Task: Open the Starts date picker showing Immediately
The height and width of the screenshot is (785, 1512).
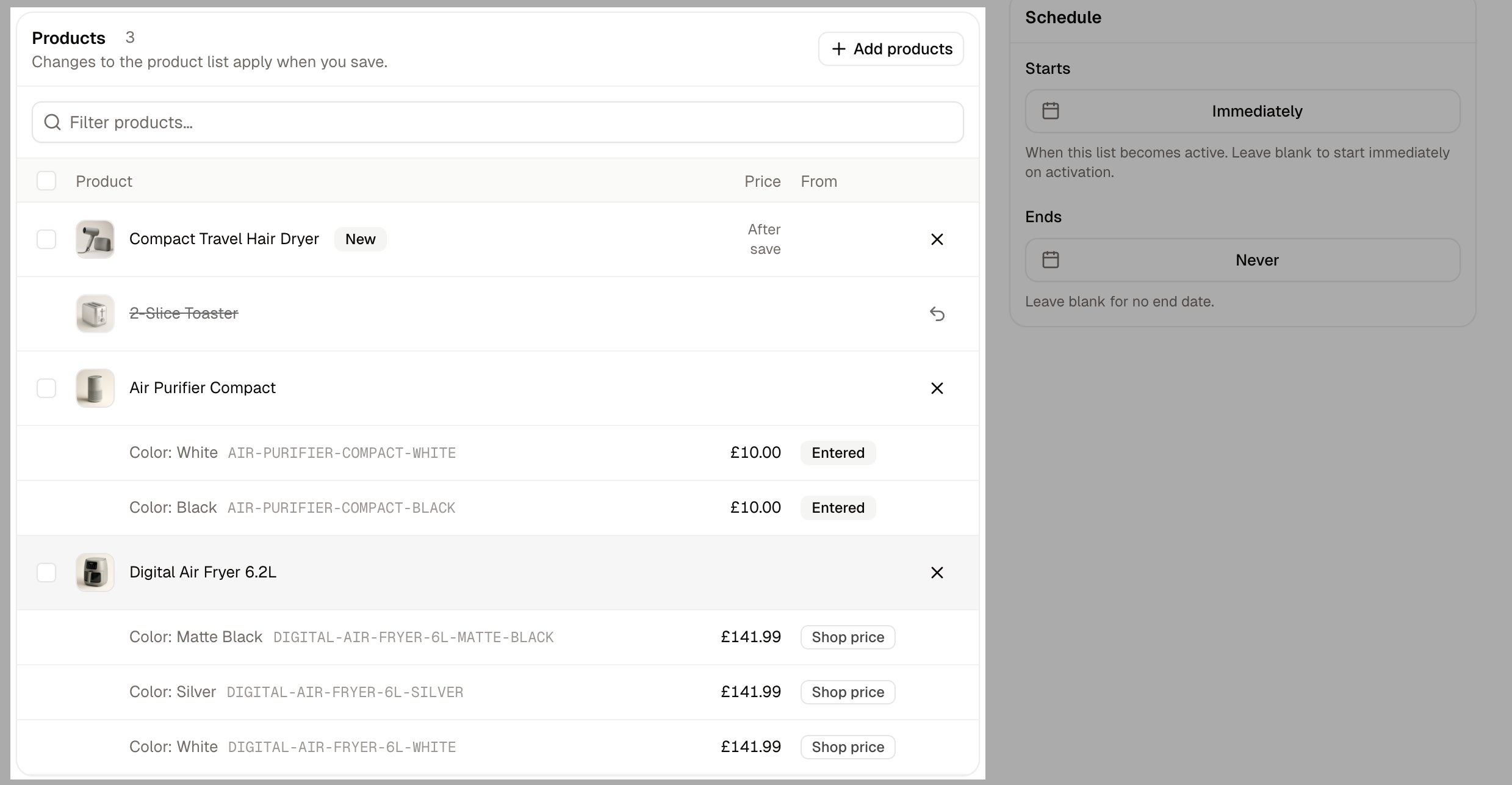Action: coord(1242,111)
